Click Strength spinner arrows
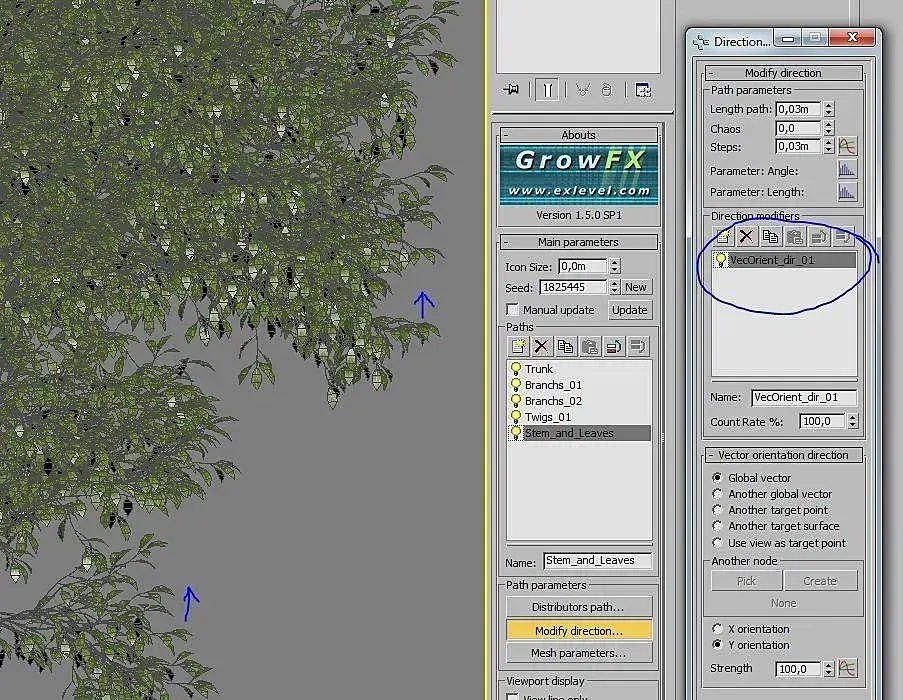This screenshot has height=700, width=903. tap(829, 669)
